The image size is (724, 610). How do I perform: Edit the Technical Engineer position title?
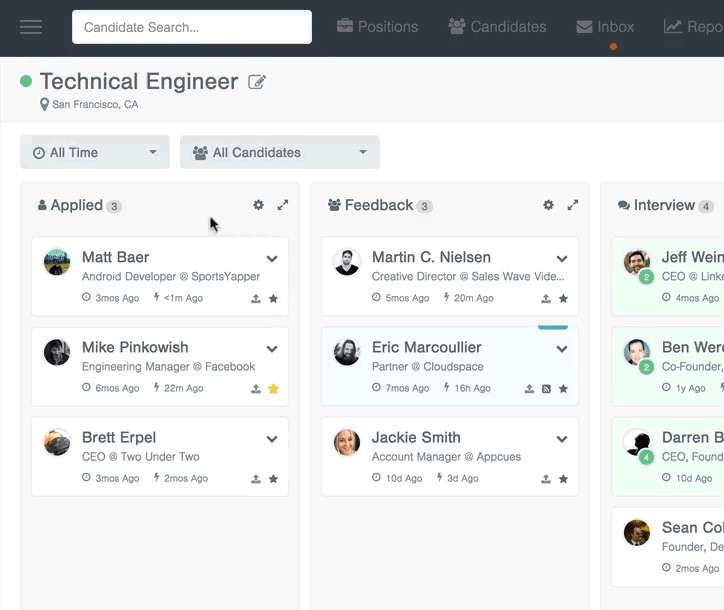[257, 82]
